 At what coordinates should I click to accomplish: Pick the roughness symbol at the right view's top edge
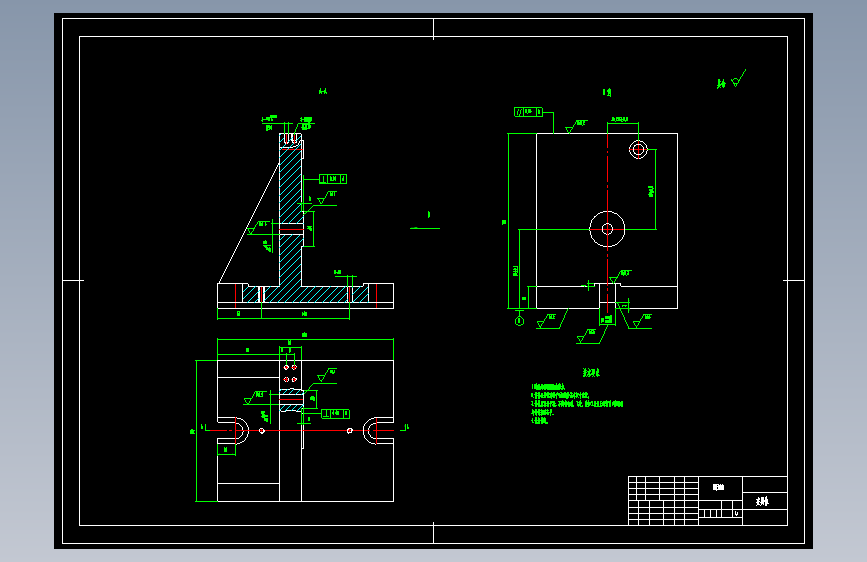[x=575, y=126]
